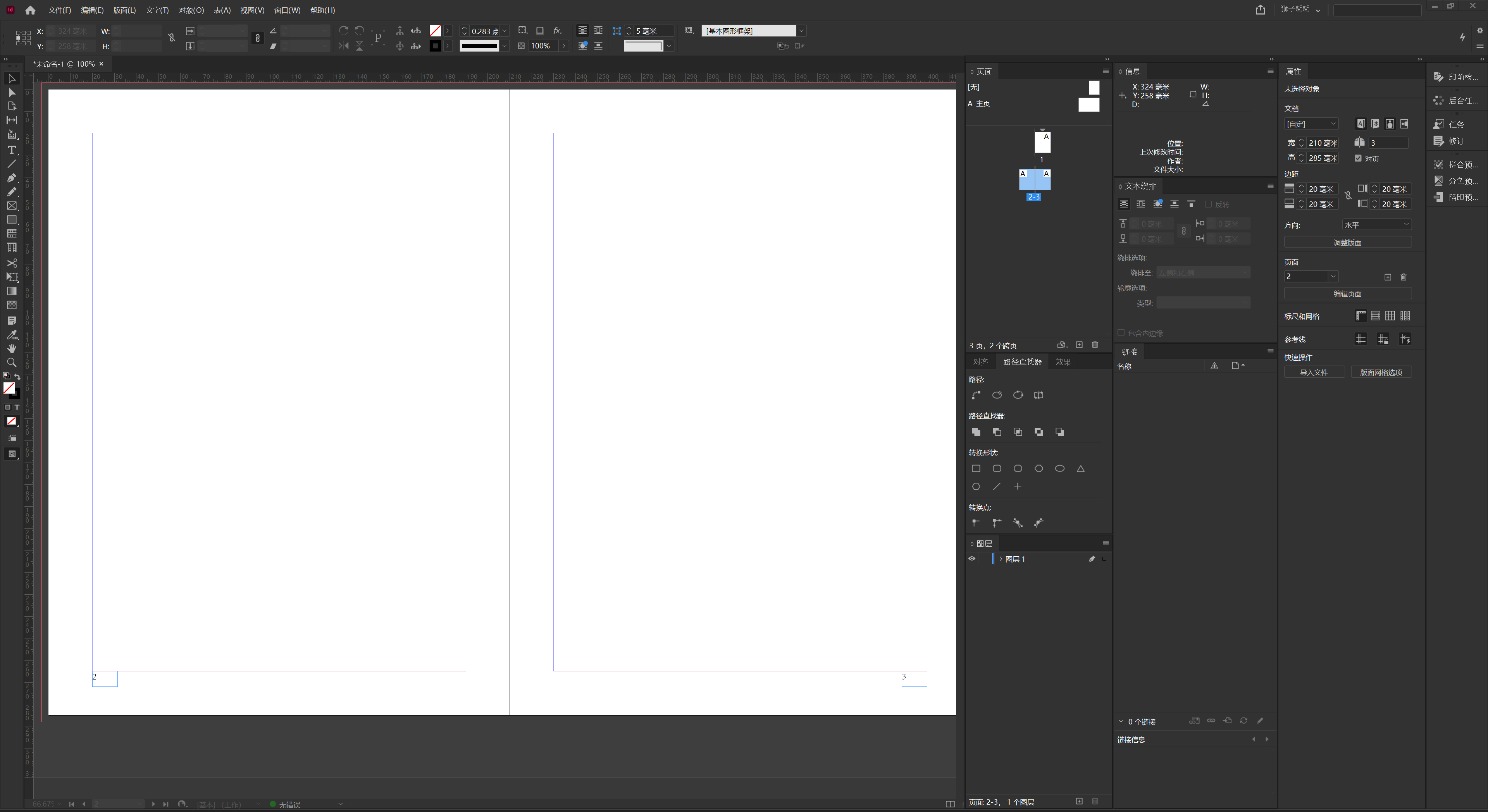This screenshot has width=1488, height=812.
Task: Open the 对象(O) menu
Action: click(191, 10)
